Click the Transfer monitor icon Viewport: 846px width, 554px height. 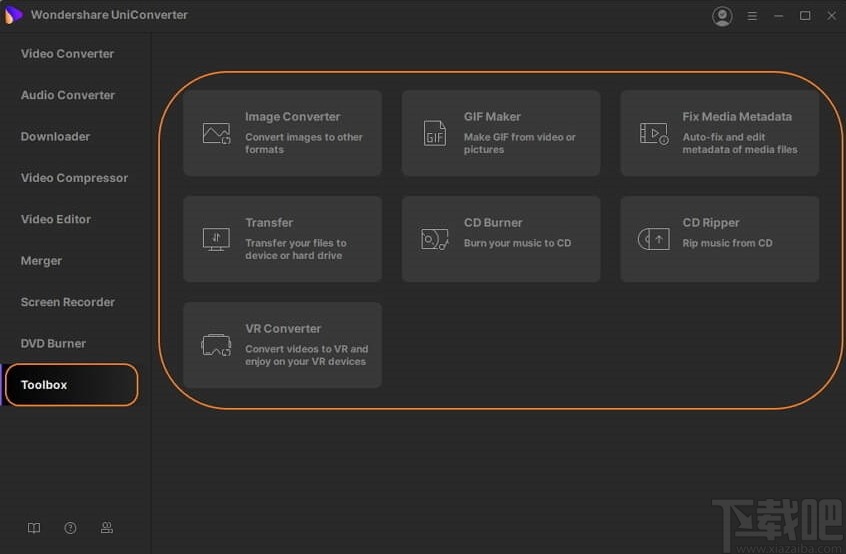tap(216, 239)
